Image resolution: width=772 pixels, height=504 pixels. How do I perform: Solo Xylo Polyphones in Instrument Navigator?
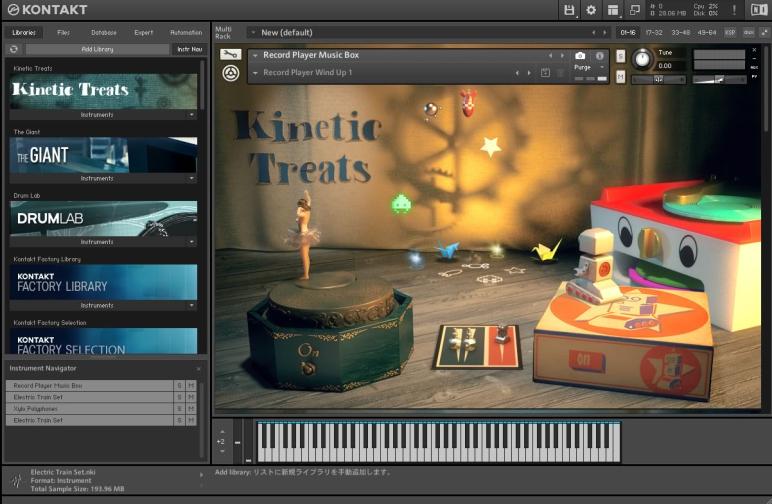pyautogui.click(x=179, y=409)
